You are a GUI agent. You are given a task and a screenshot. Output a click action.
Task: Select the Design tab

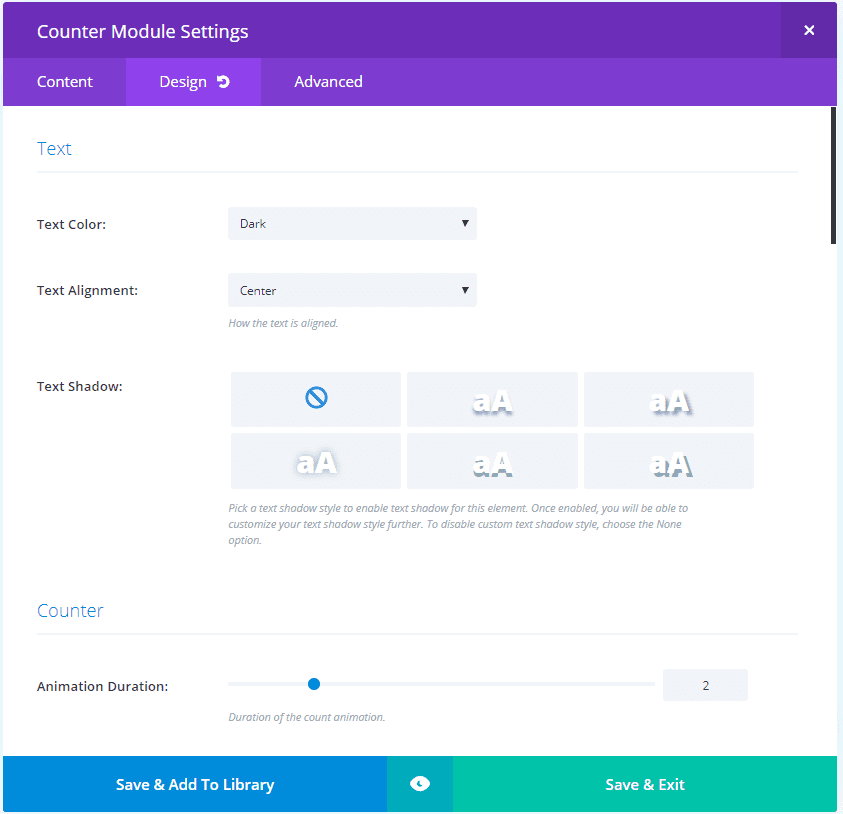point(183,82)
